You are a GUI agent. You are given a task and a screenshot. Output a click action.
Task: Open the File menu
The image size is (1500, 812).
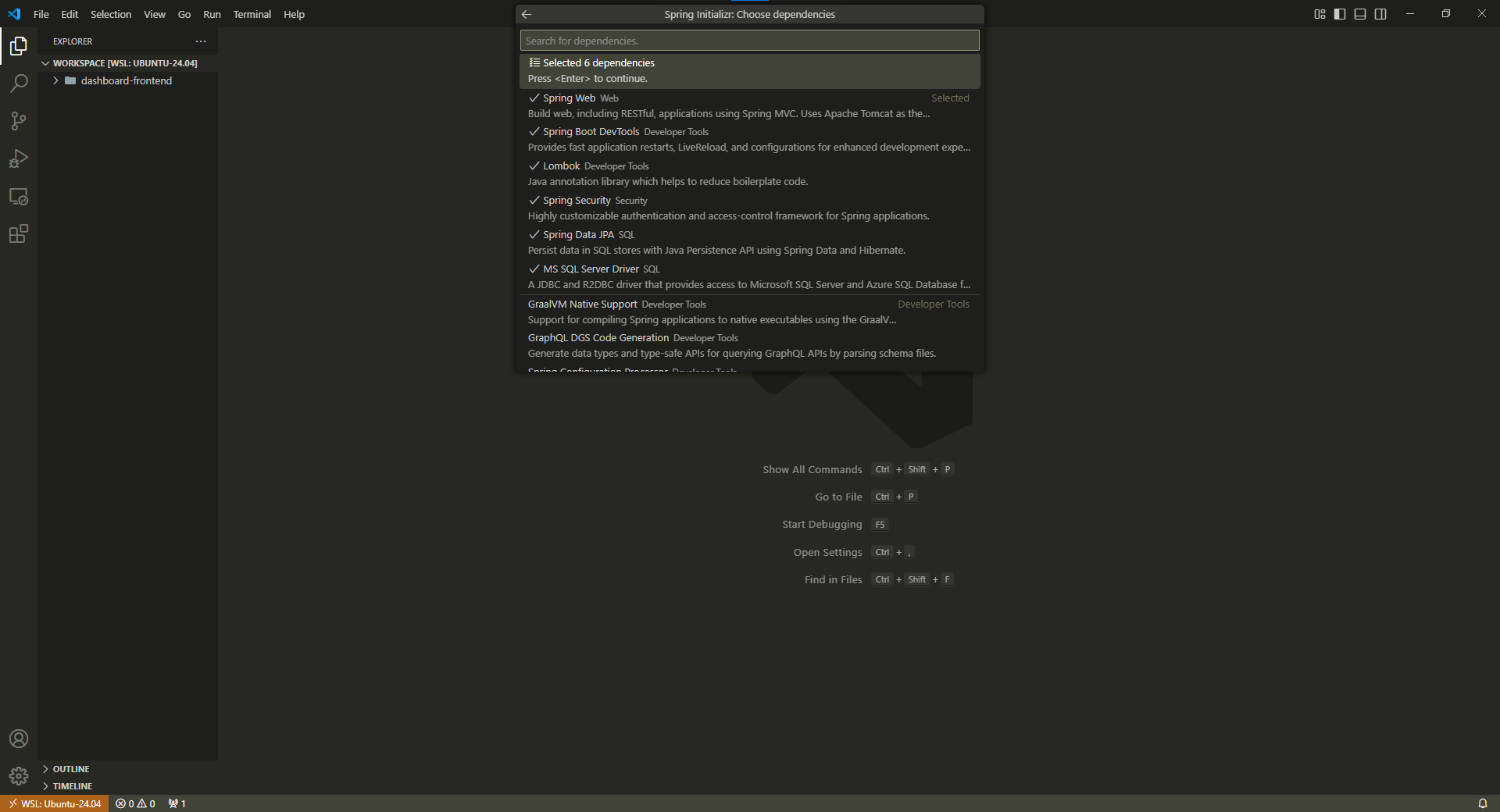pyautogui.click(x=41, y=14)
